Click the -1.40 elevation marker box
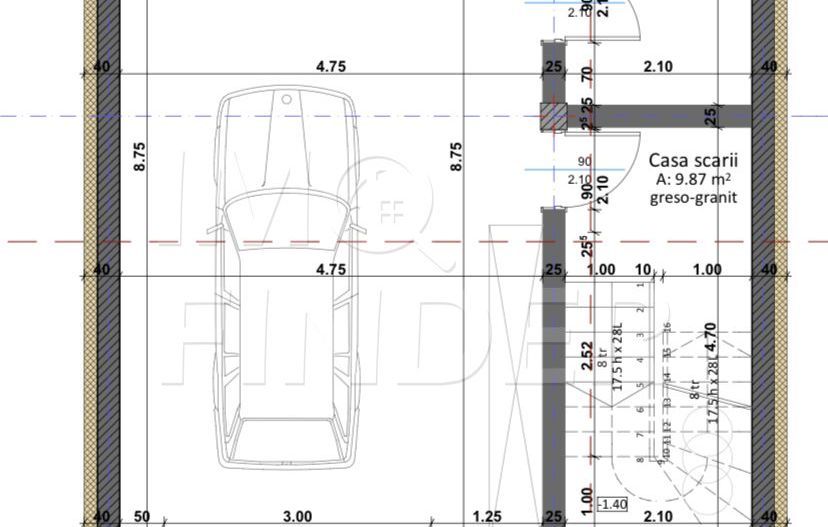The height and width of the screenshot is (527, 828). pos(611,504)
